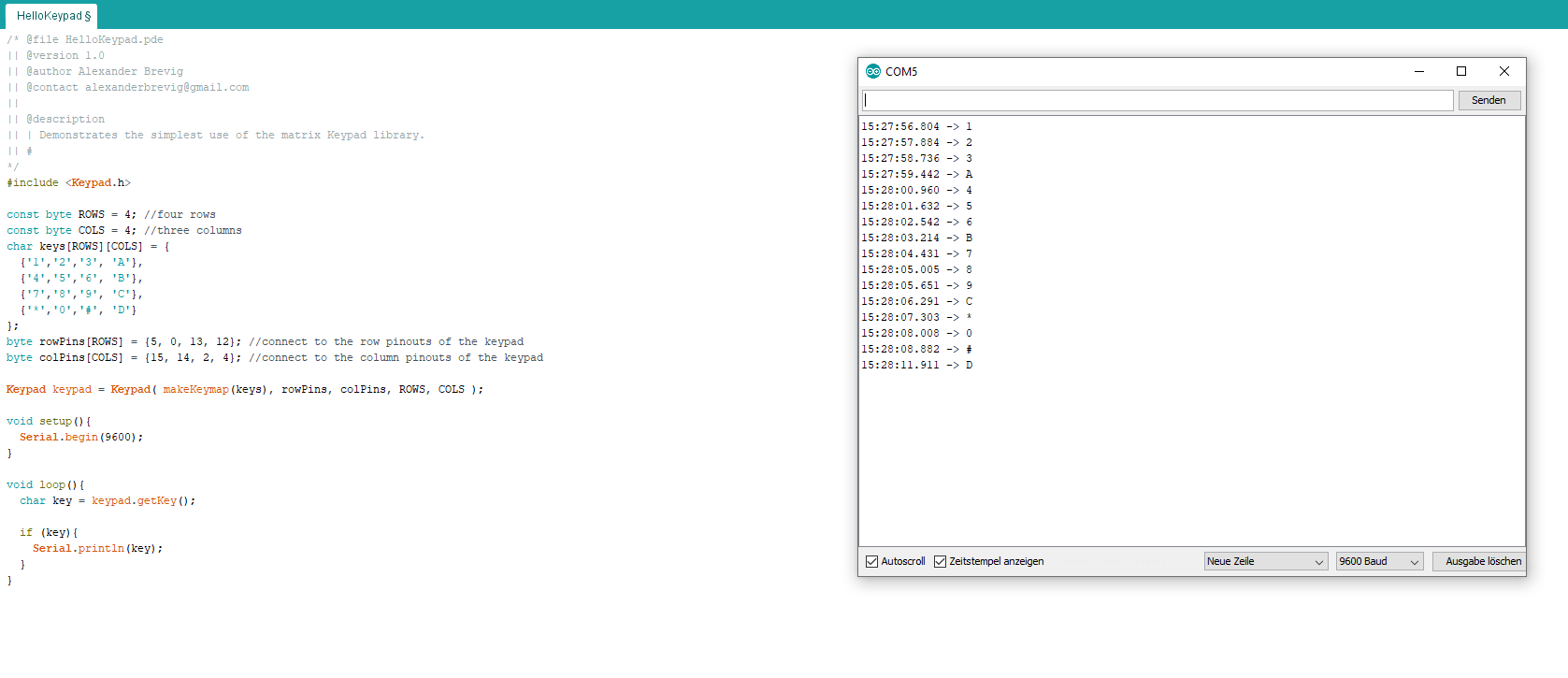The width and height of the screenshot is (1568, 678).
Task: Open the 9600 Baud rate dropdown
Action: tap(1379, 561)
